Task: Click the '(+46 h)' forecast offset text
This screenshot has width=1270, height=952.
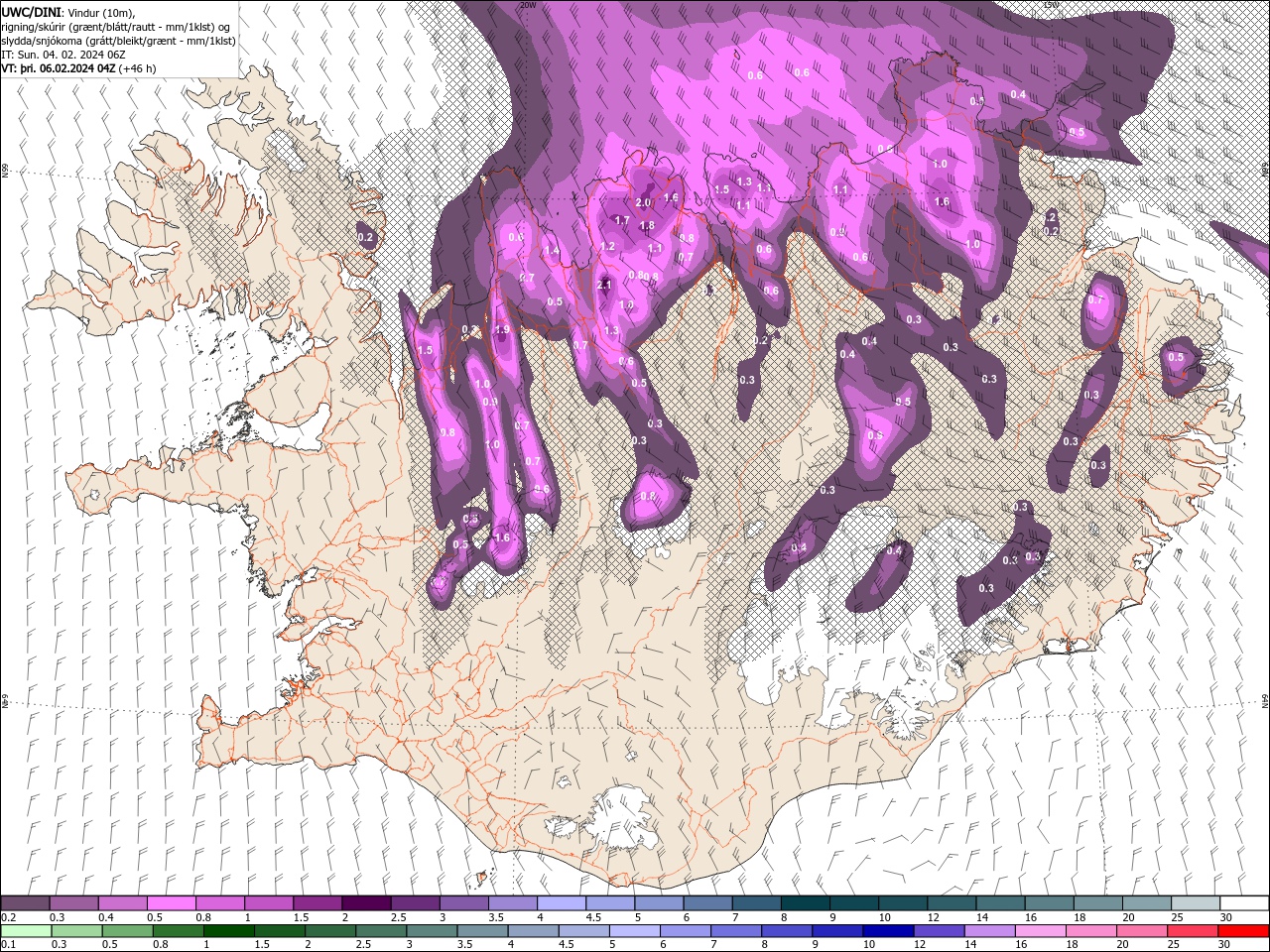Action: tap(137, 68)
